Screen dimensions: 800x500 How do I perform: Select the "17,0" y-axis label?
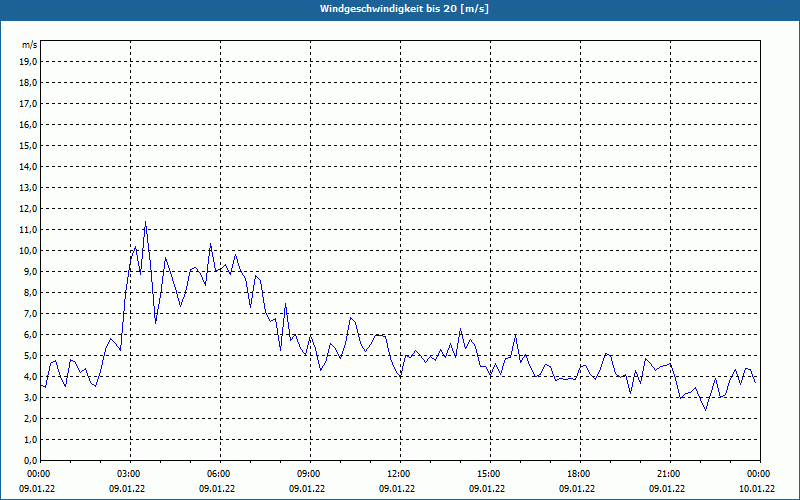point(28,104)
